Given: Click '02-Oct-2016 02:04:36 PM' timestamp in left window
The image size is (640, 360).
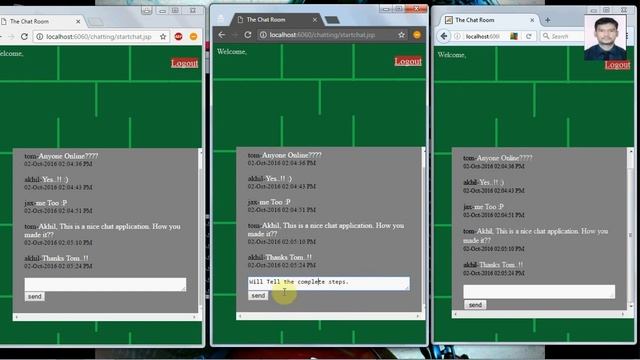Looking at the screenshot, I should point(58,164).
